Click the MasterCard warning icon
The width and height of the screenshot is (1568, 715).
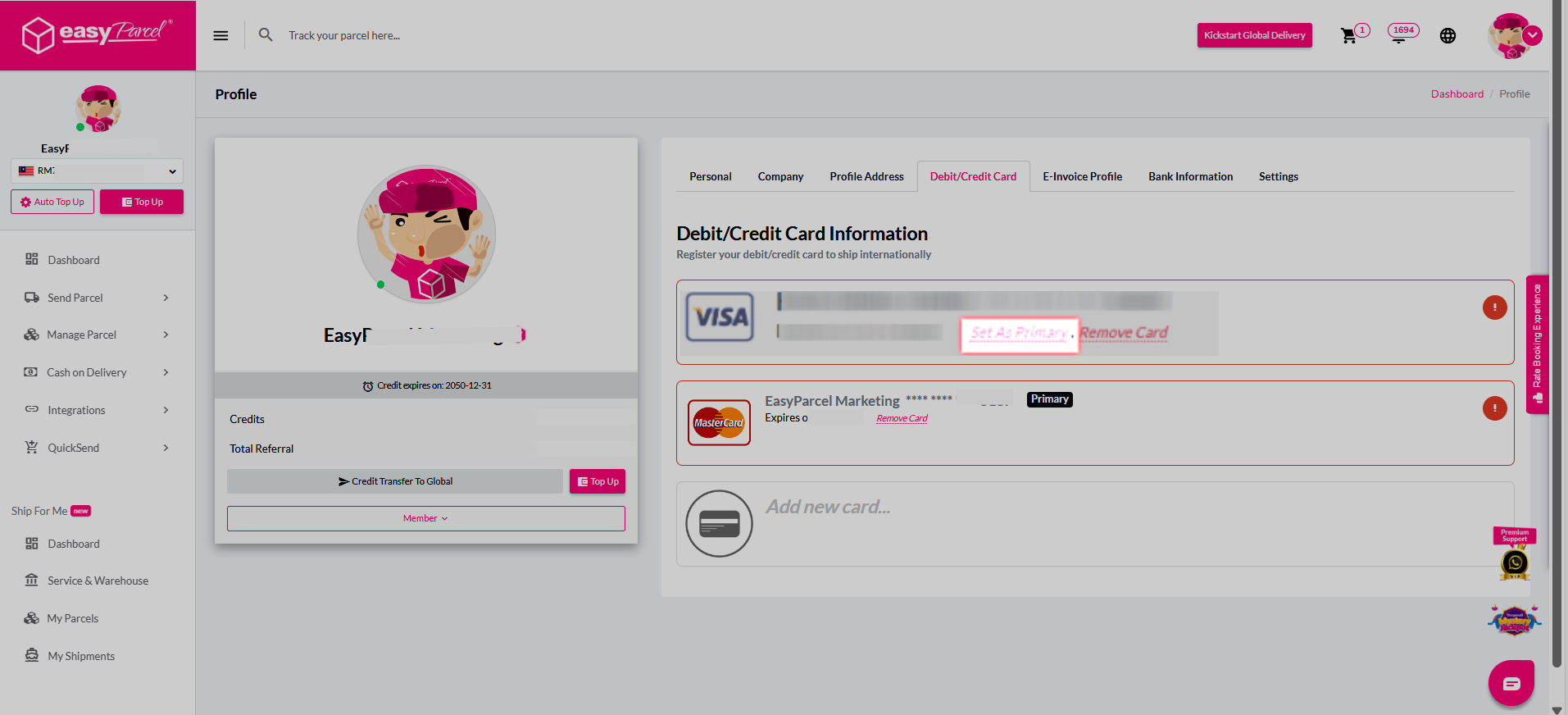1494,408
